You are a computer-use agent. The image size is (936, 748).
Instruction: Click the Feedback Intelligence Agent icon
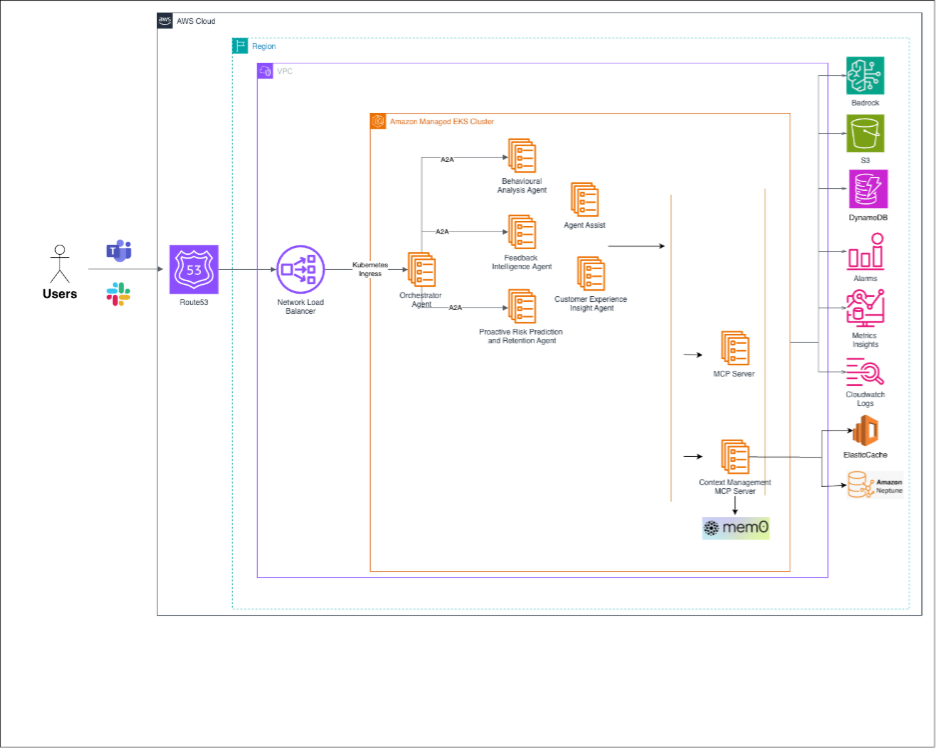pyautogui.click(x=521, y=233)
